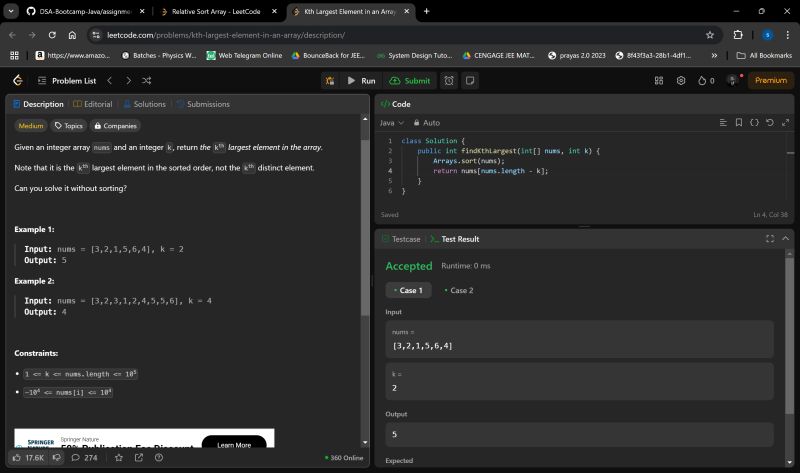Screen dimensions: 800x473
Task: Click the nums input field
Action: point(579,346)
